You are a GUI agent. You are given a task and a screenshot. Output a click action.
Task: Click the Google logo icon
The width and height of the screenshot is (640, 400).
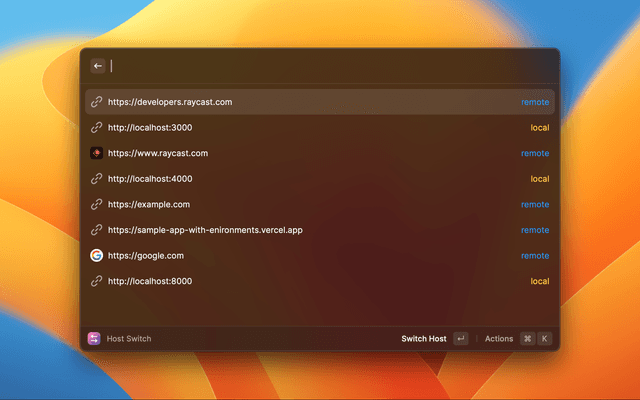97,256
